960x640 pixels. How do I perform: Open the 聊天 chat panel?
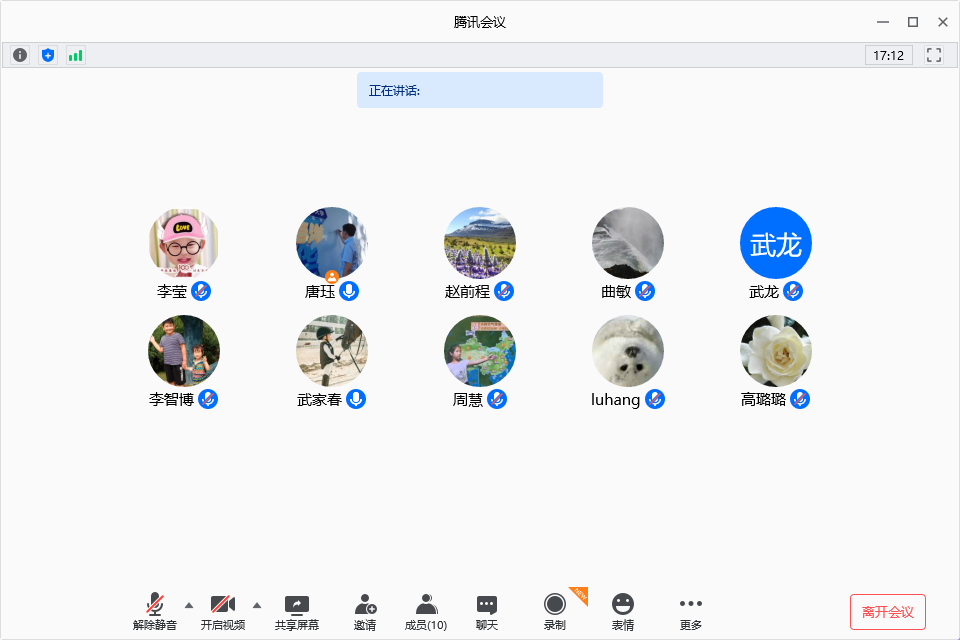(x=487, y=612)
